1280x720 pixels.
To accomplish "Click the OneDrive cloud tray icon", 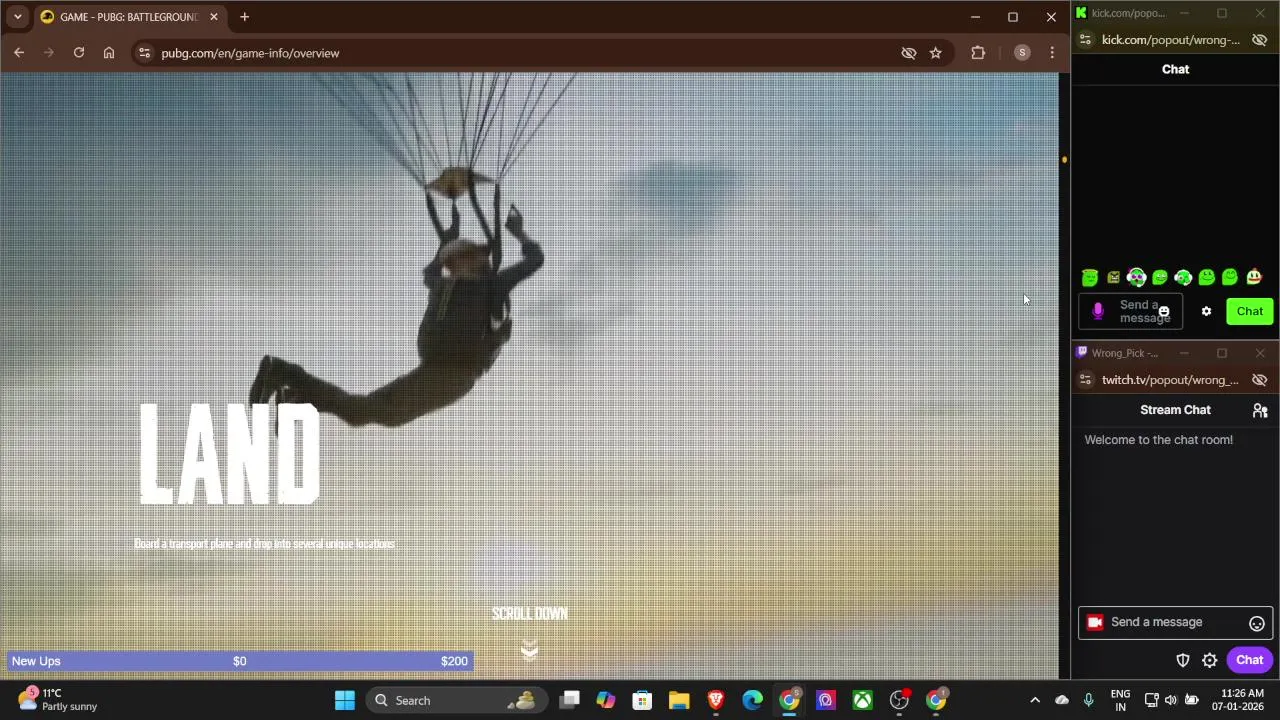I will (x=1062, y=700).
